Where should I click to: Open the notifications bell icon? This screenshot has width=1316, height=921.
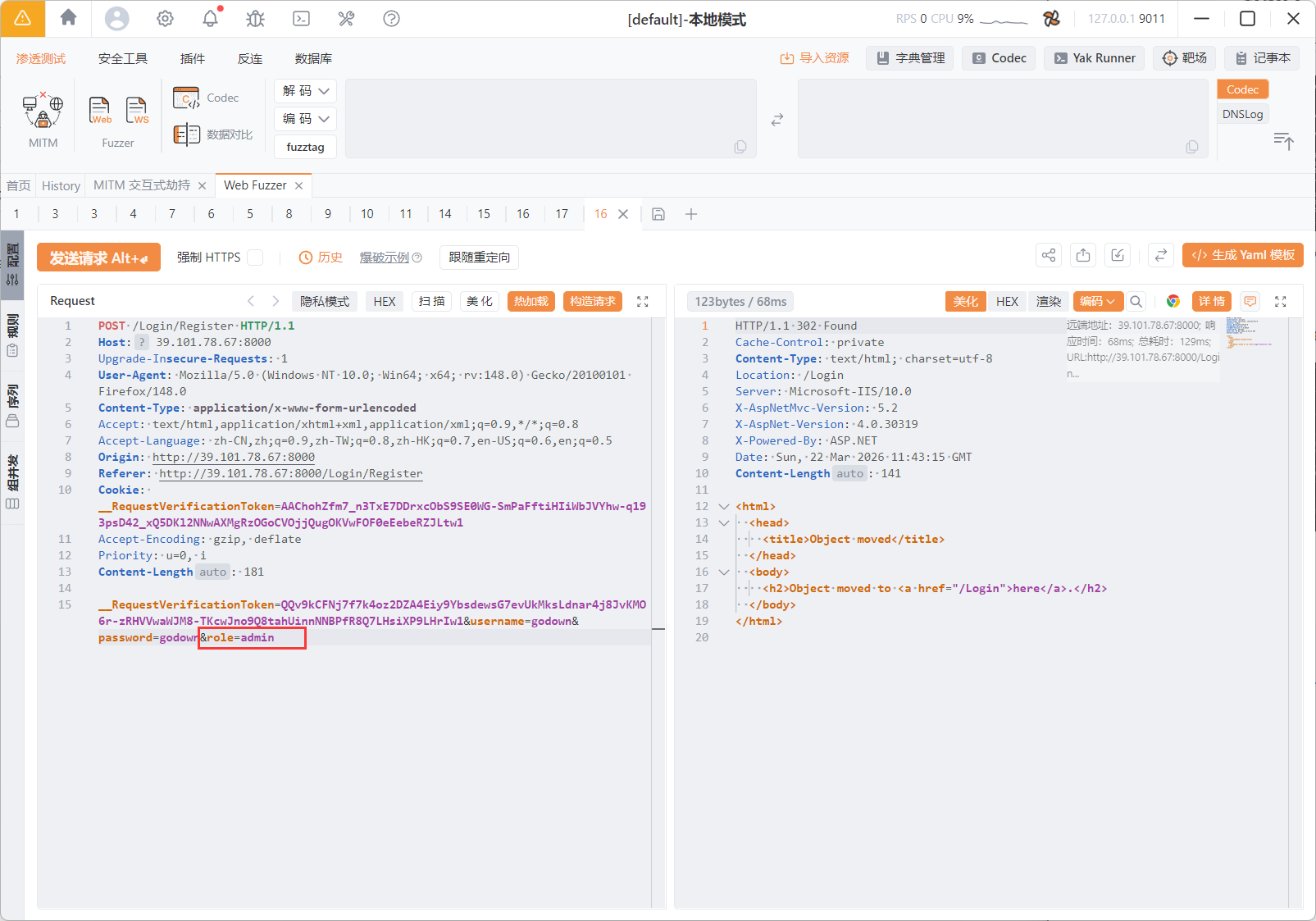(x=211, y=18)
